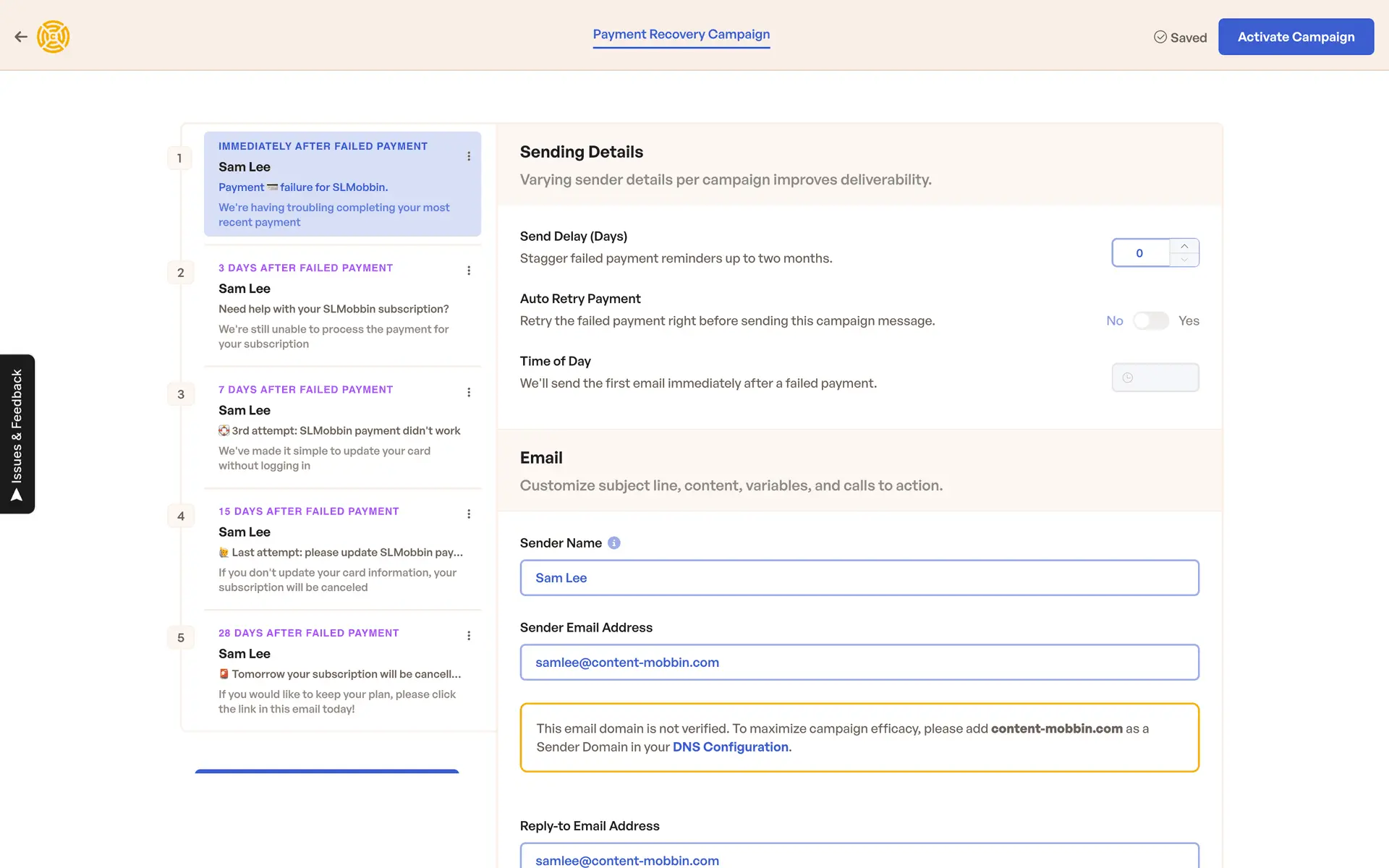Click the back arrow icon

pyautogui.click(x=21, y=37)
